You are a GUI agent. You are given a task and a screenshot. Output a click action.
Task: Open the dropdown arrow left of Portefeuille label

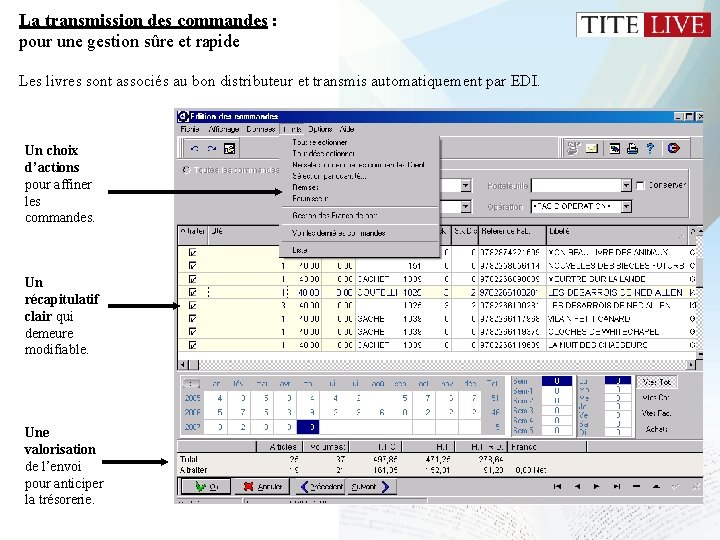[x=466, y=185]
